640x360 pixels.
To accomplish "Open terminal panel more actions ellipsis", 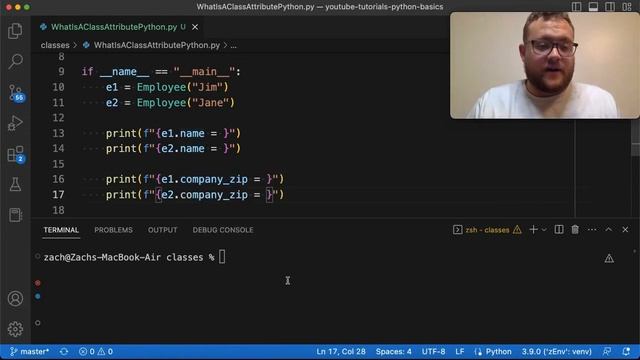I will click(592, 230).
